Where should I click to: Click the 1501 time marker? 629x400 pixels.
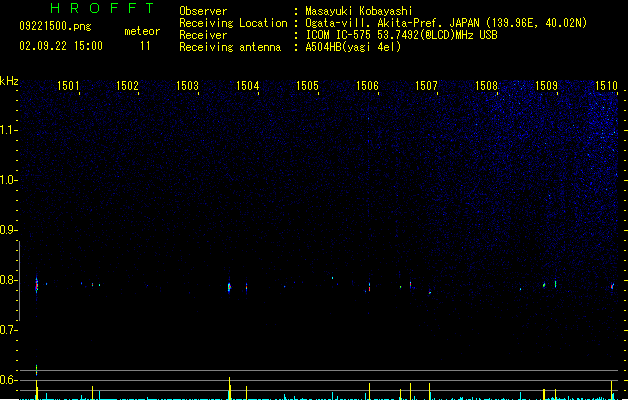point(68,86)
